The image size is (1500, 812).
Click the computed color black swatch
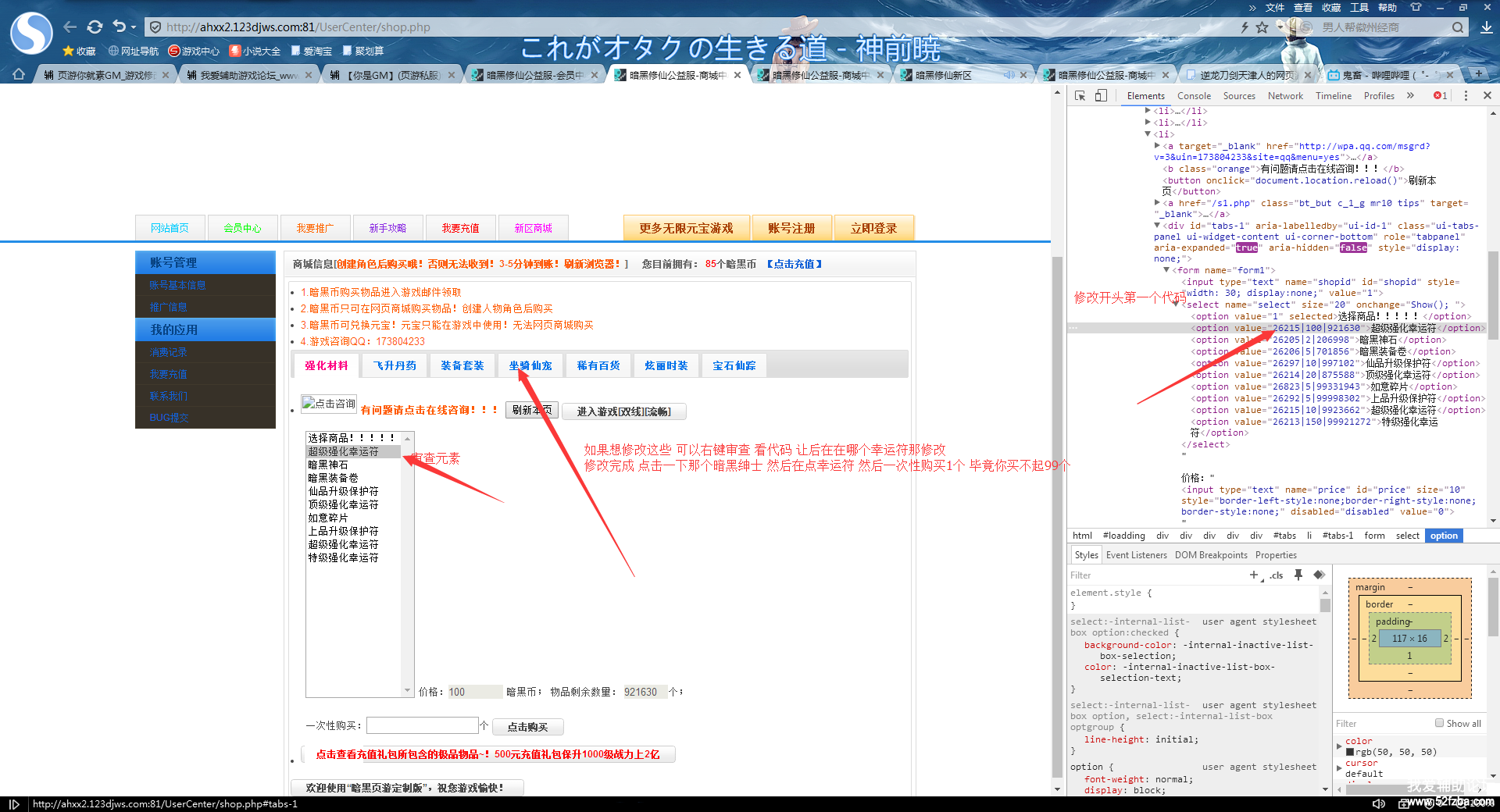(1350, 752)
